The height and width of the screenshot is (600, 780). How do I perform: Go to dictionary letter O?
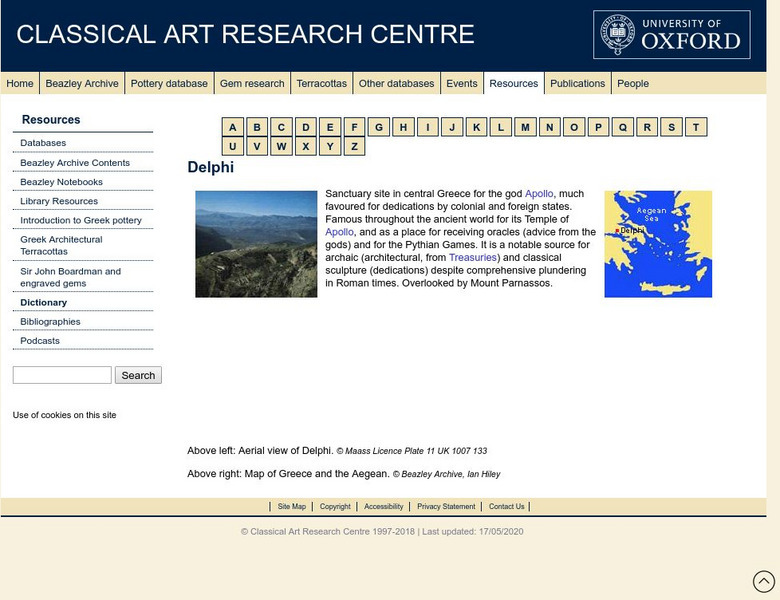(574, 127)
